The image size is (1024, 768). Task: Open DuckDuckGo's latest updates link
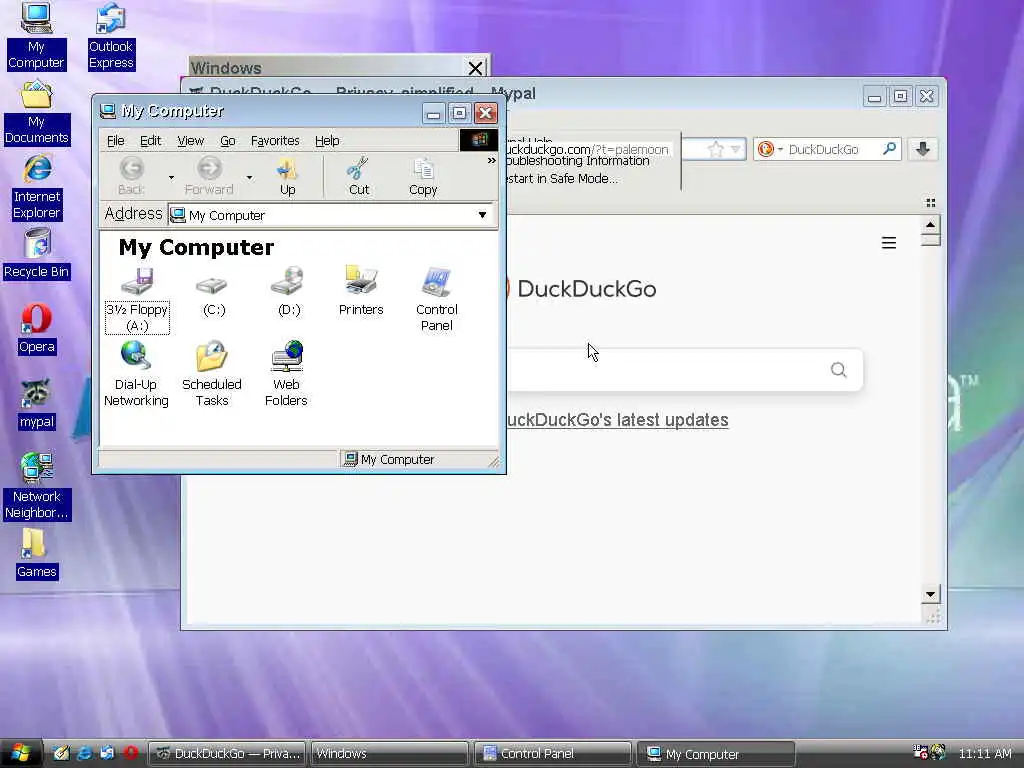(618, 419)
